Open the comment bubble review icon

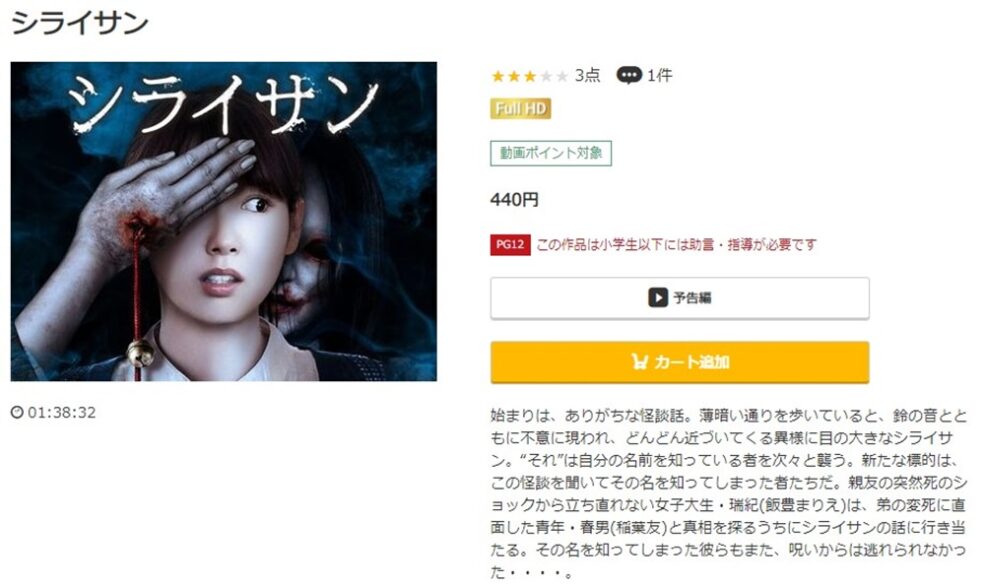(629, 75)
